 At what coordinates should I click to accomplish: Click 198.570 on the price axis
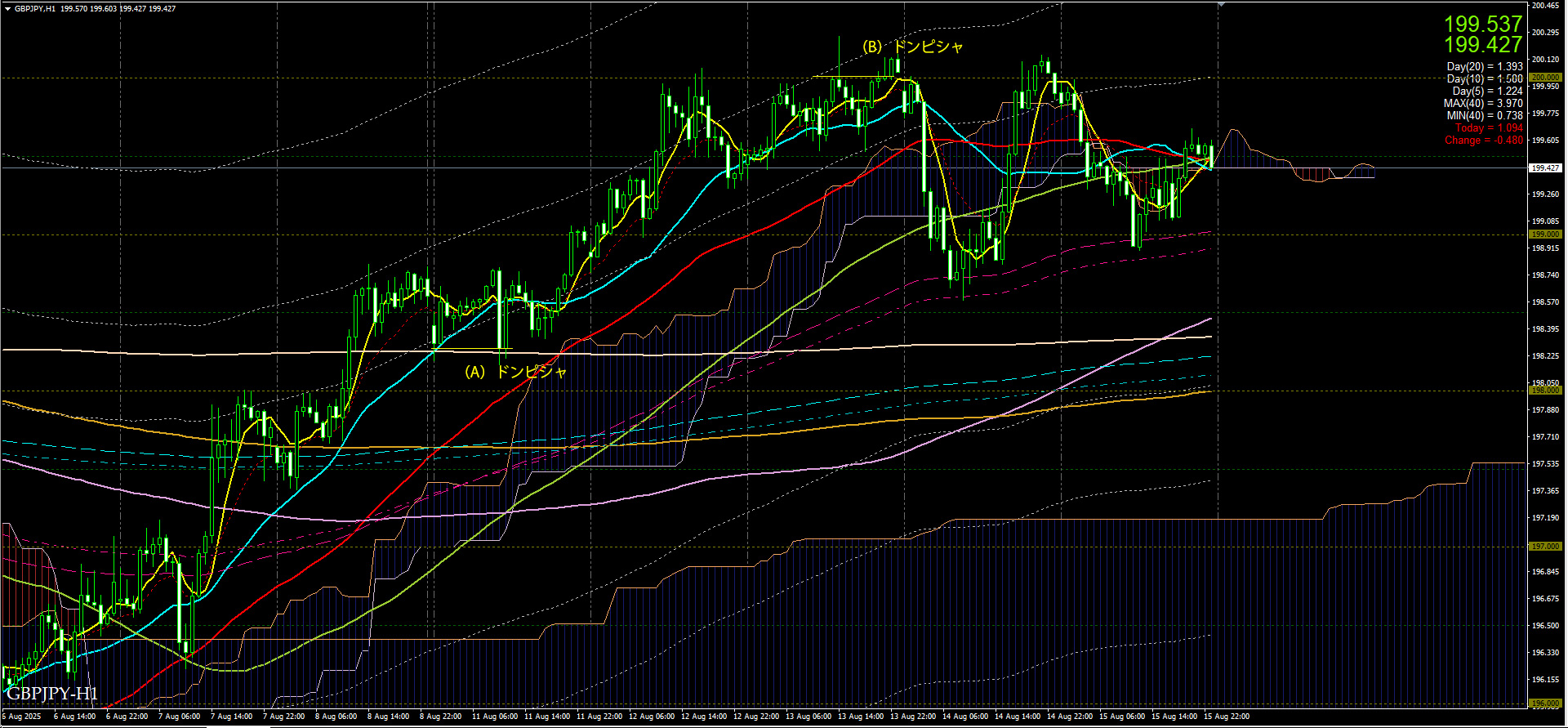(x=1545, y=302)
